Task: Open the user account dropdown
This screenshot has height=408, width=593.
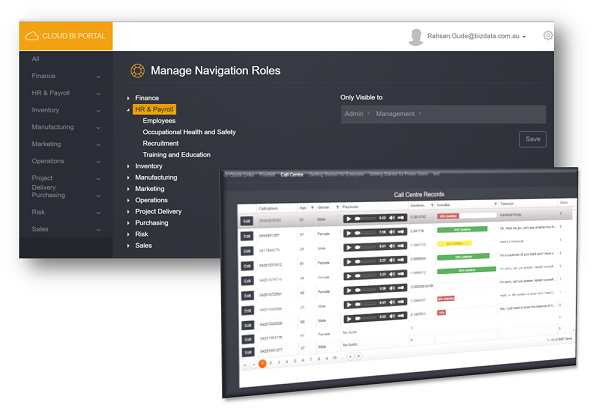Action: [524, 37]
